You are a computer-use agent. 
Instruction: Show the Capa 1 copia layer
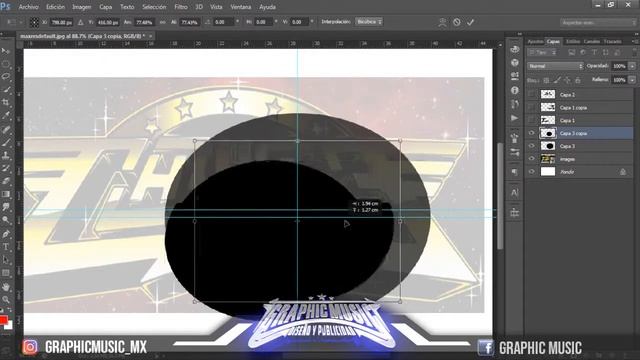[531, 107]
